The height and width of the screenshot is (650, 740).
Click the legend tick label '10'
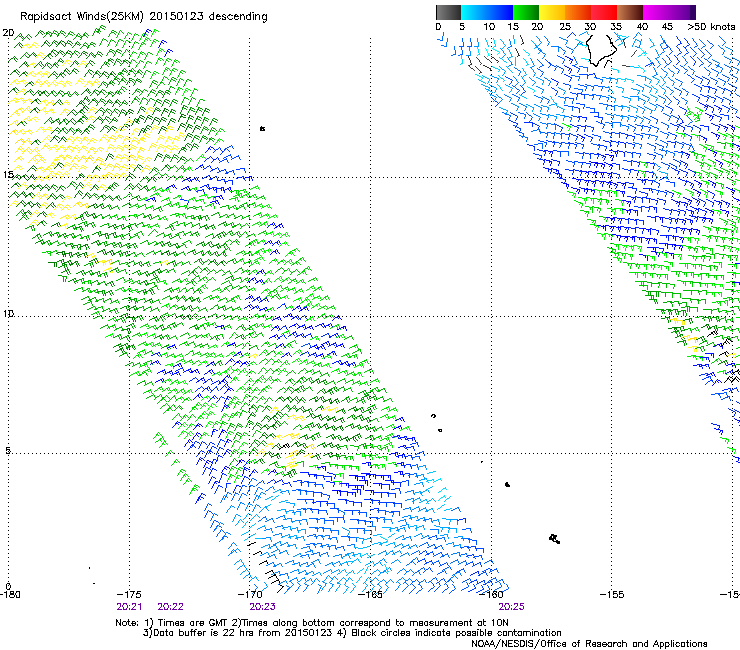click(x=489, y=26)
